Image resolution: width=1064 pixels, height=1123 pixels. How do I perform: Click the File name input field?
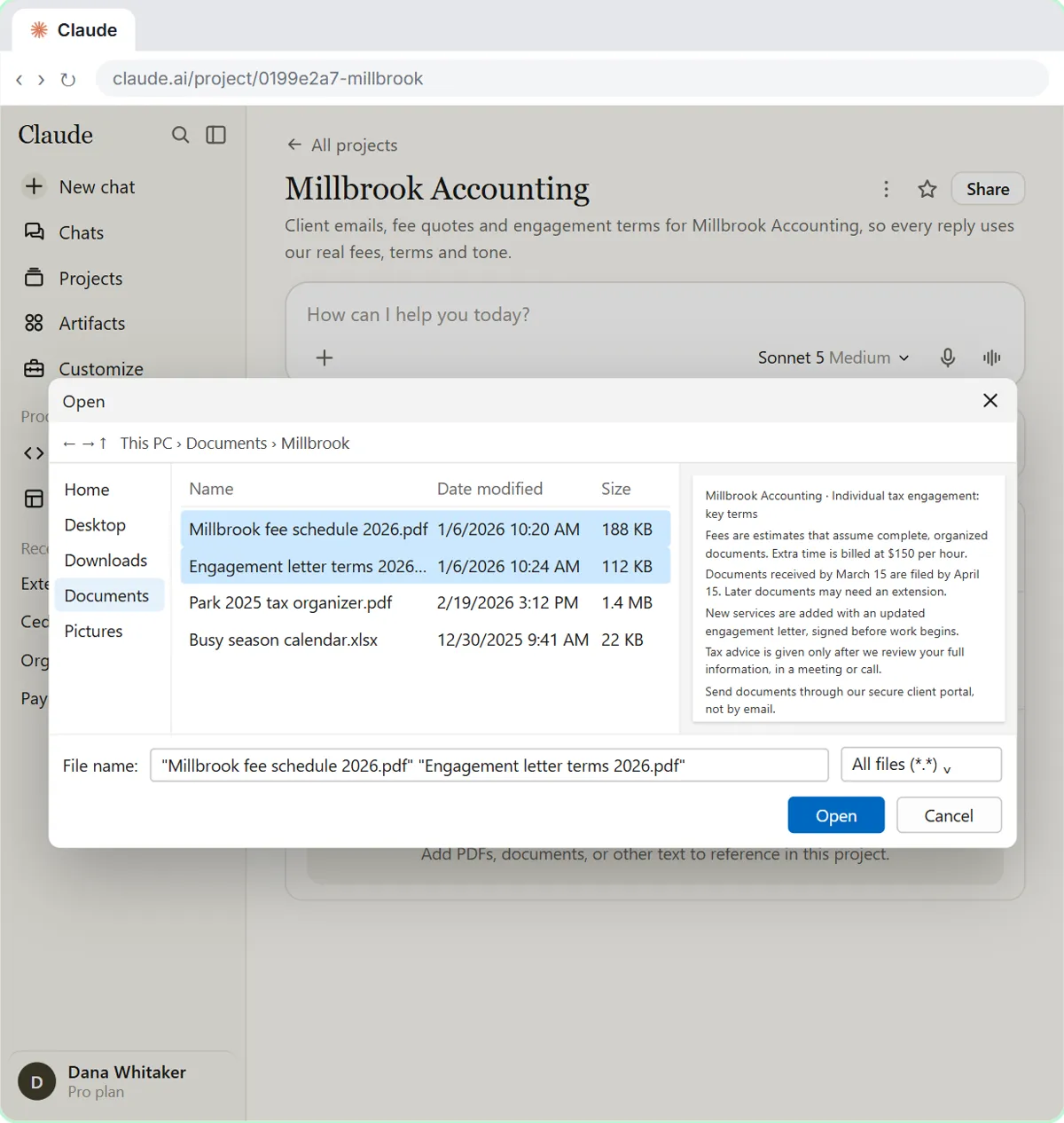pos(489,766)
